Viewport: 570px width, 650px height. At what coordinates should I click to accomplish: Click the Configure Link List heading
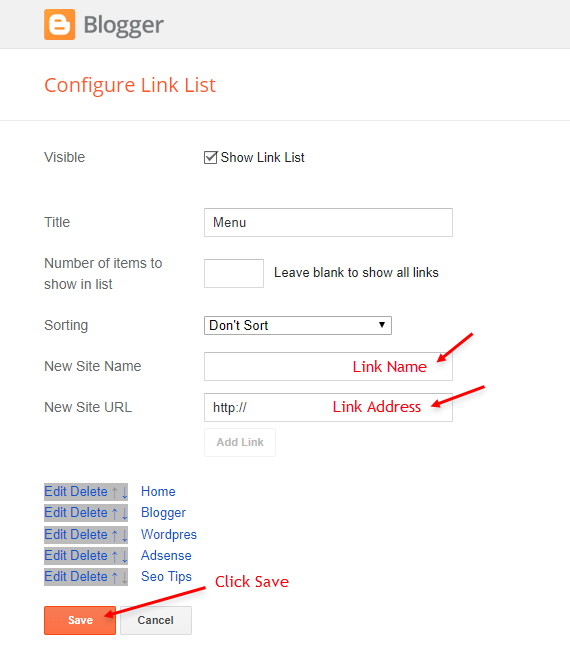point(130,86)
